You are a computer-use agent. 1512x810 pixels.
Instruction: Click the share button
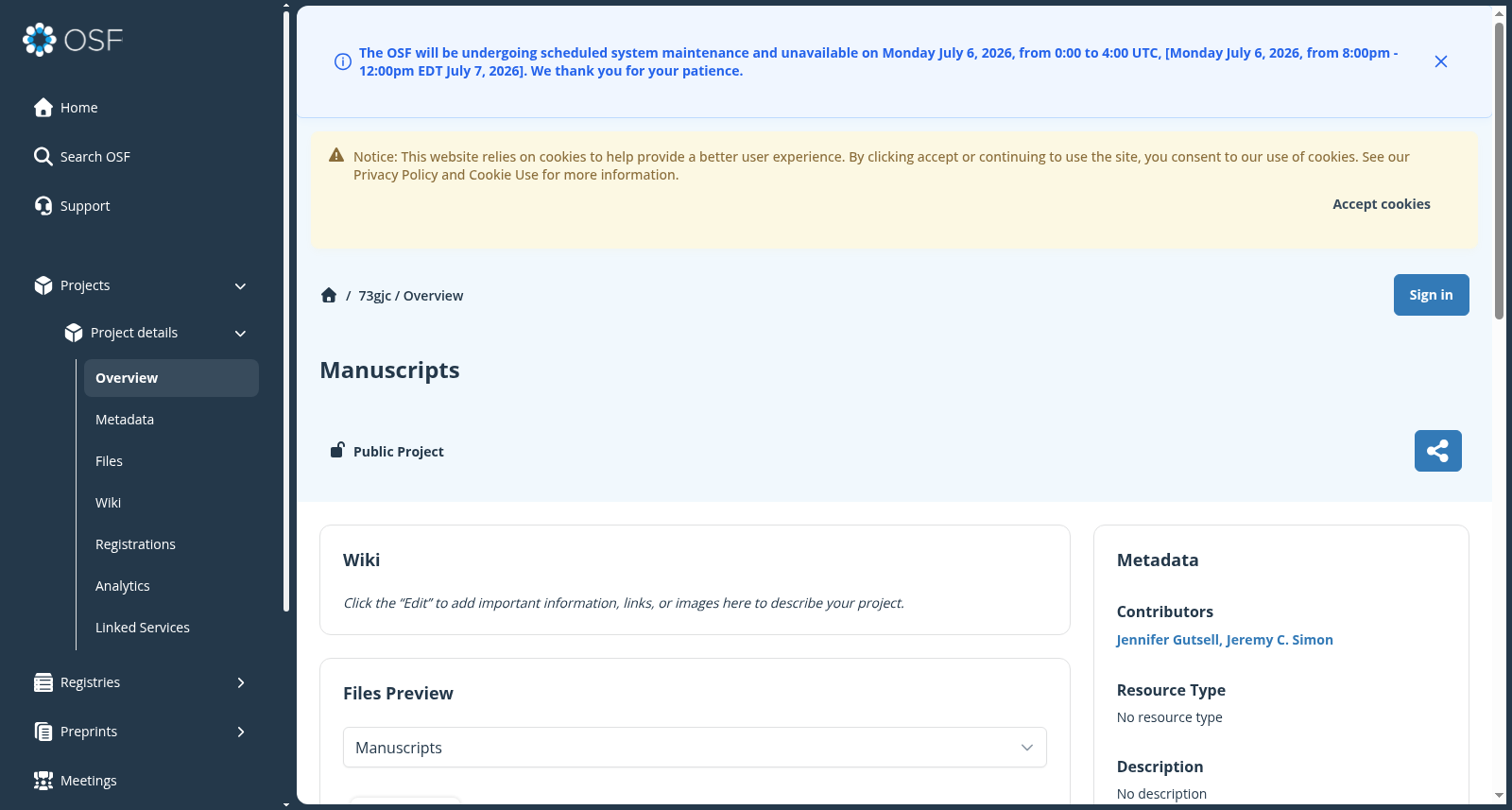point(1437,451)
